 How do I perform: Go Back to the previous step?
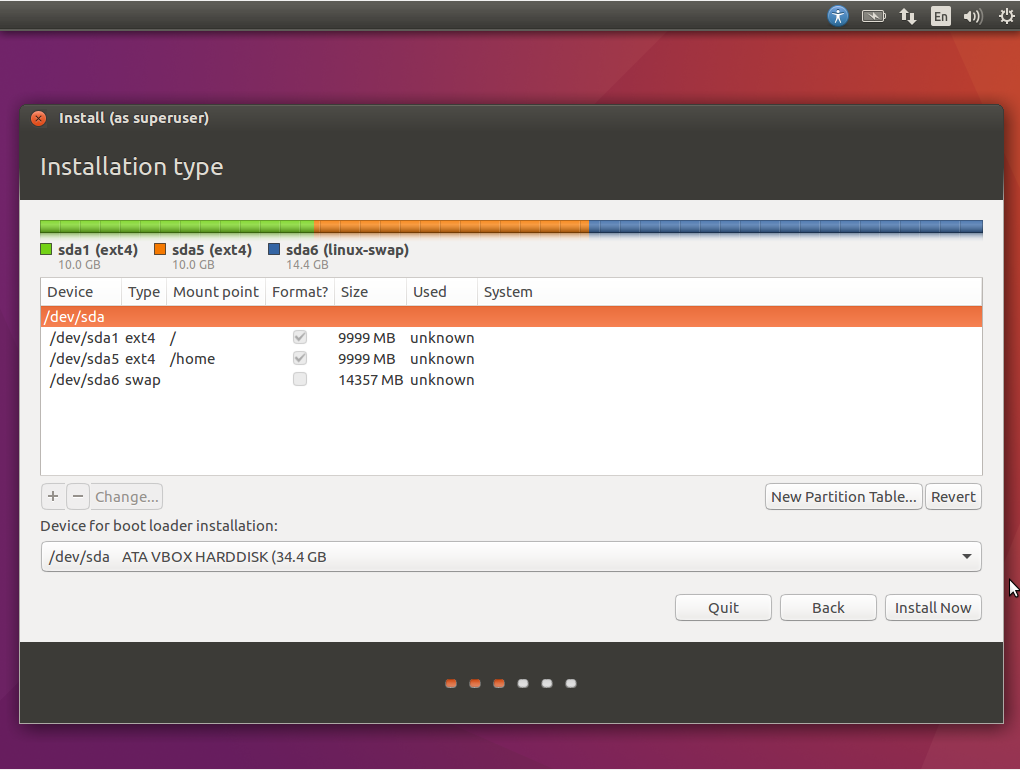(x=827, y=608)
